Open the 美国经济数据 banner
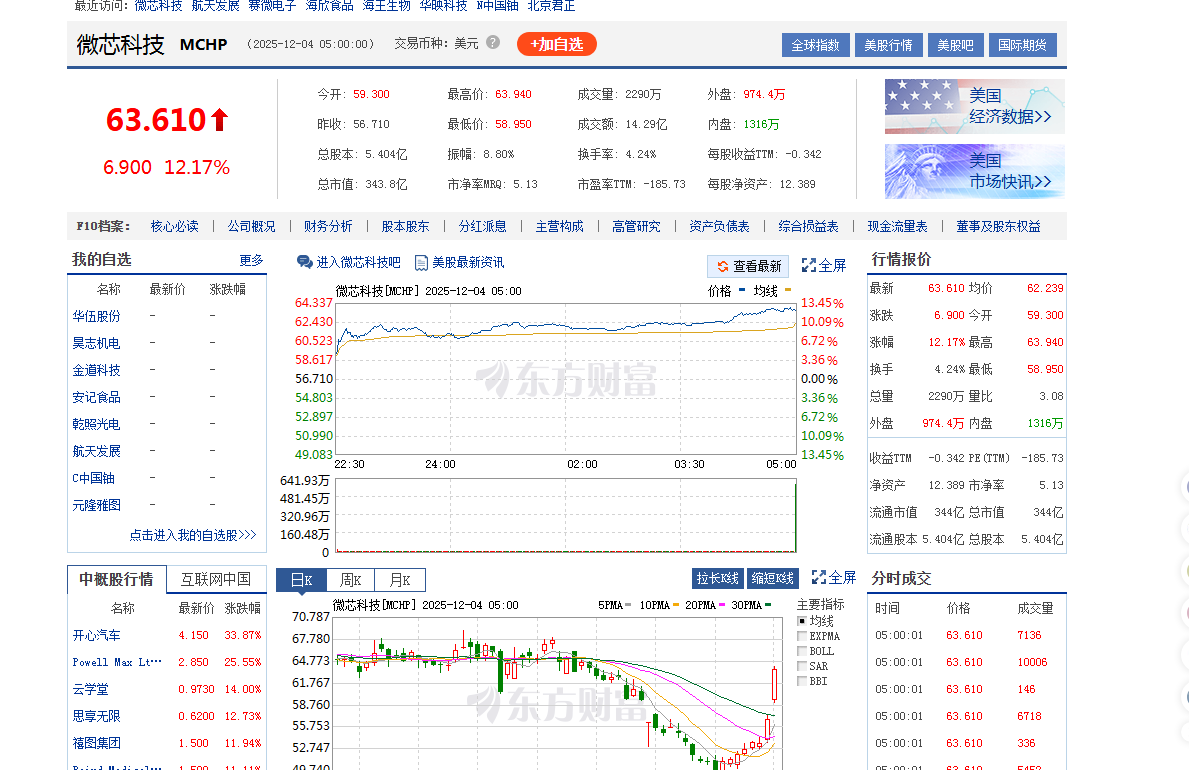The image size is (1189, 770). click(x=974, y=106)
